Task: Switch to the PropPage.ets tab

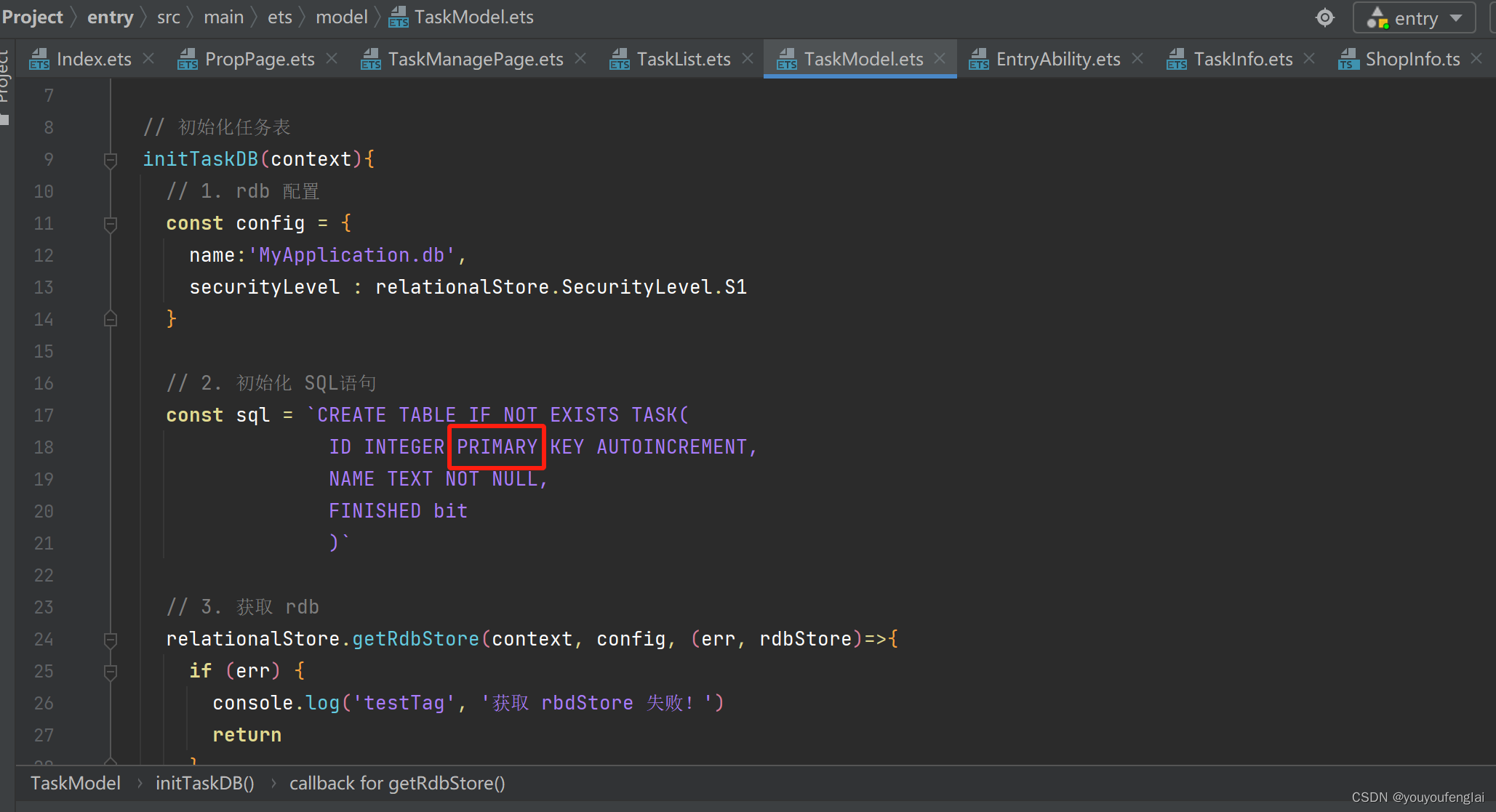Action: click(260, 59)
